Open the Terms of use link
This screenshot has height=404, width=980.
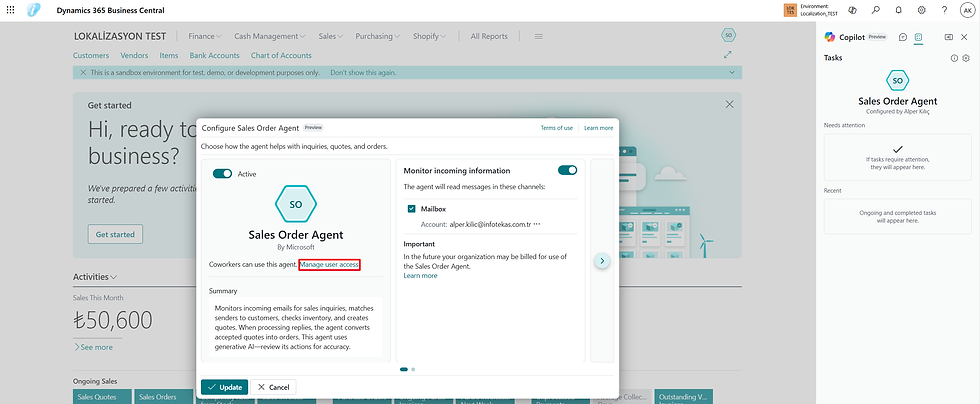click(557, 128)
